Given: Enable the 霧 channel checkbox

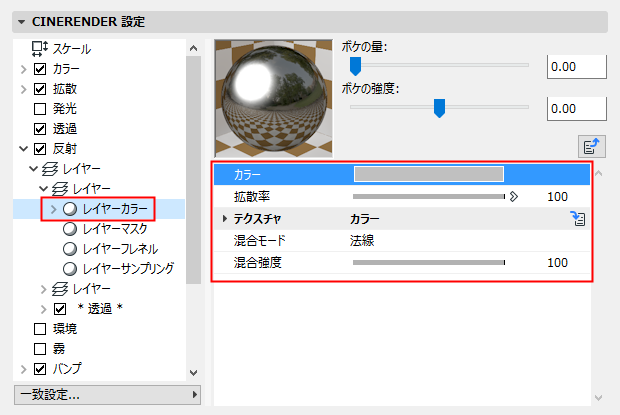Looking at the screenshot, I should 40,349.
